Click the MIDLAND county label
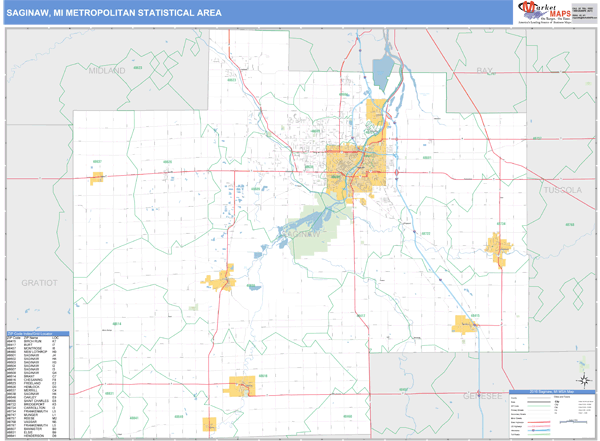This screenshot has height=441, width=600. [x=107, y=71]
